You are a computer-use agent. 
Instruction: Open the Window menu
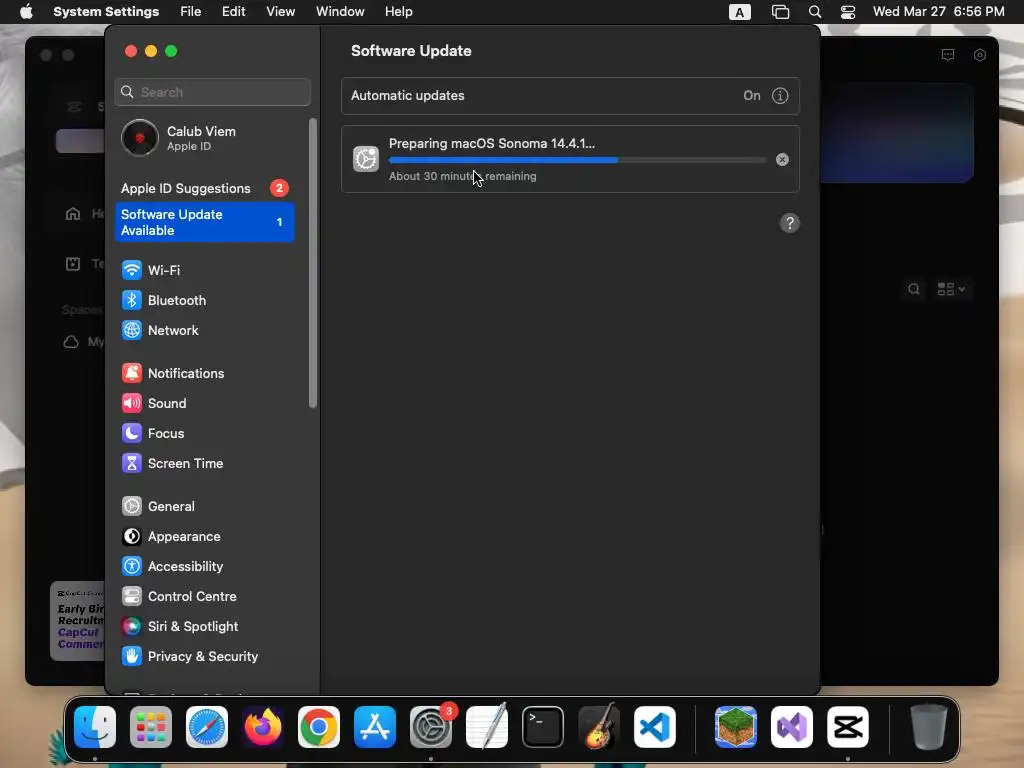coord(340,12)
